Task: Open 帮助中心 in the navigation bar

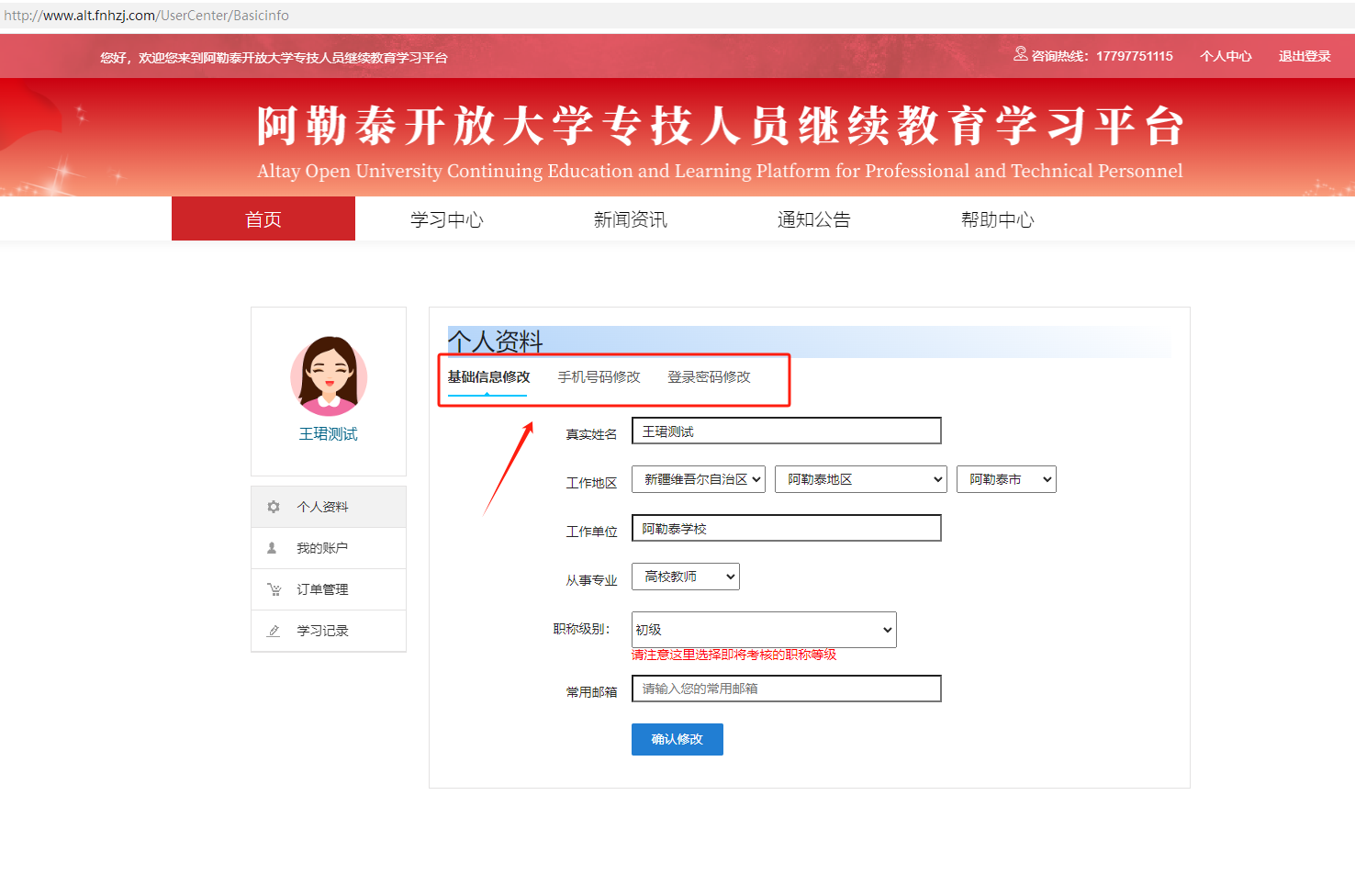Action: tap(998, 219)
